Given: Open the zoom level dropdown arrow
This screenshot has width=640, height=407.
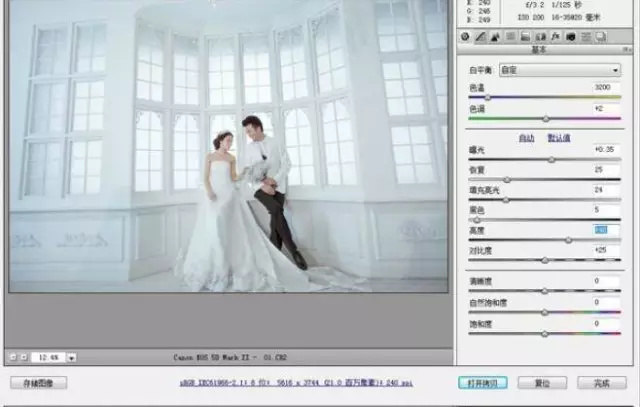Looking at the screenshot, I should (x=71, y=358).
